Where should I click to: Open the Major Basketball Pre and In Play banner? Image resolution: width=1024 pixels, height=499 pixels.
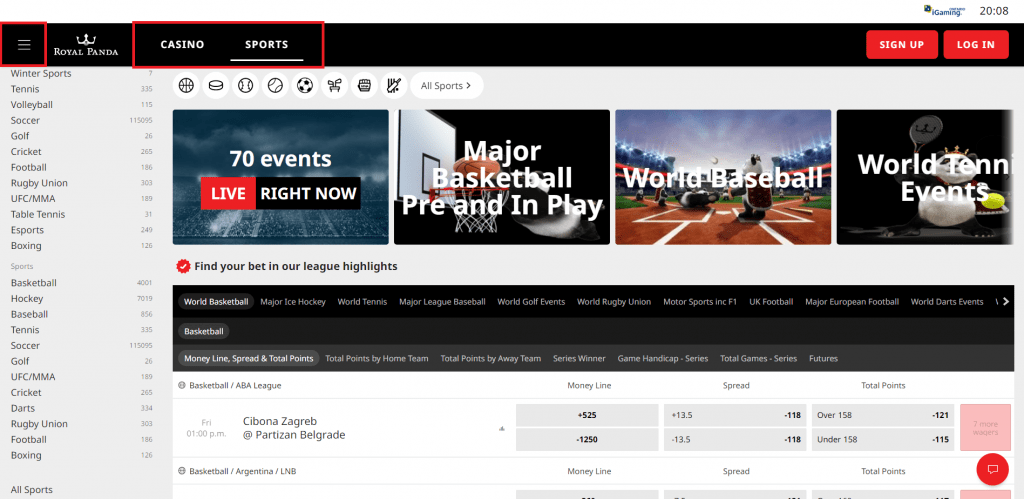tap(502, 177)
